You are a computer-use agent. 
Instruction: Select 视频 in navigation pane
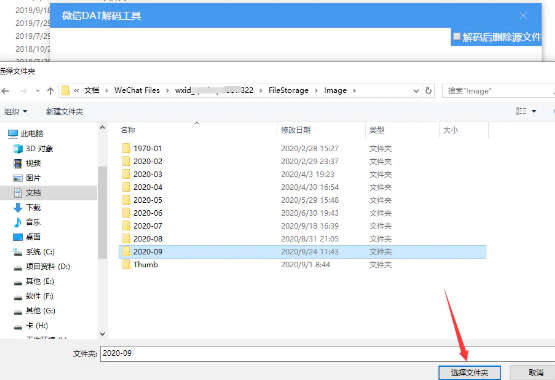click(27, 163)
